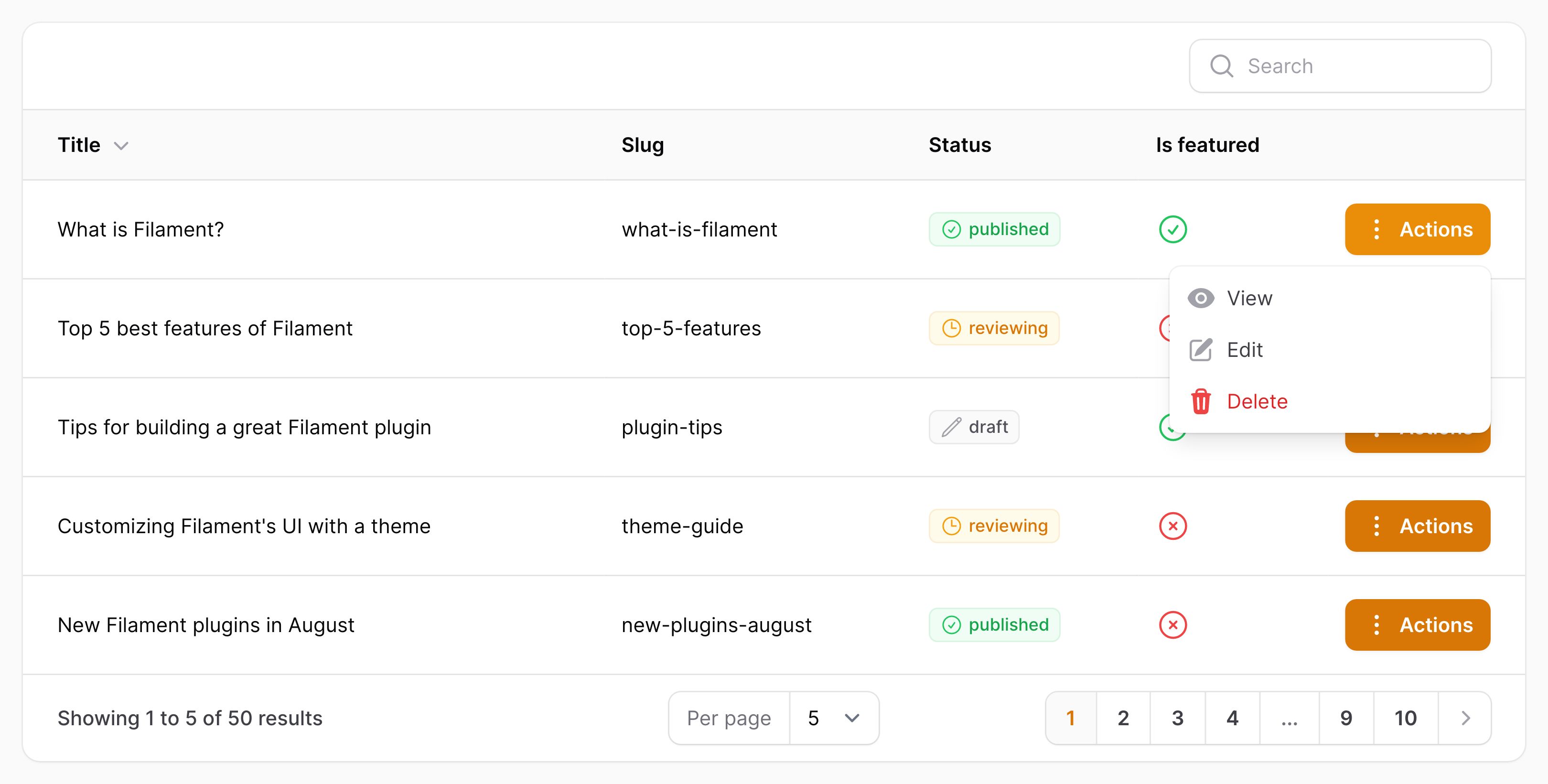Click slug 'what-is-filament'
This screenshot has width=1548, height=784.
[x=699, y=229]
